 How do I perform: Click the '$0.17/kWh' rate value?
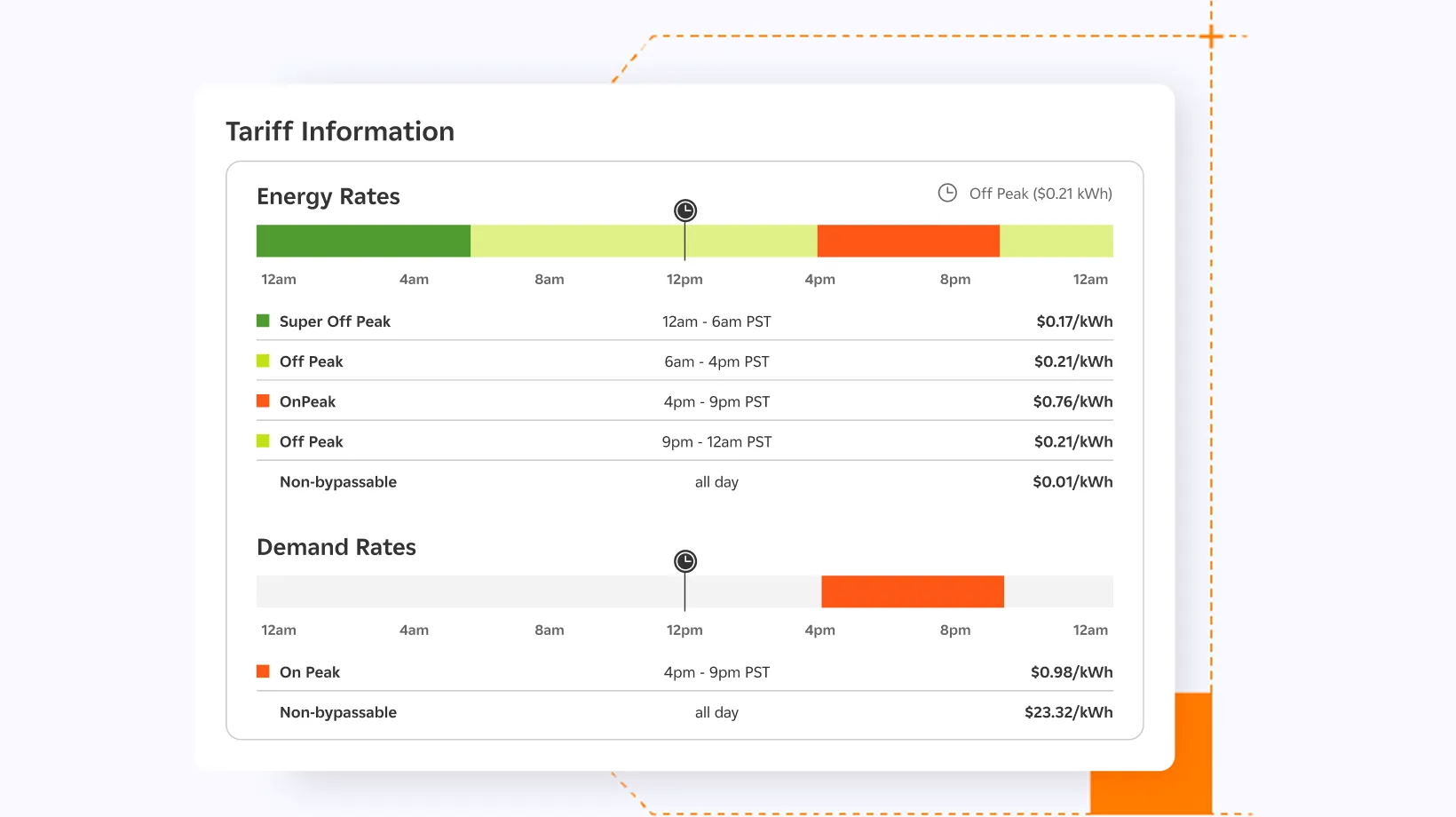[1074, 321]
